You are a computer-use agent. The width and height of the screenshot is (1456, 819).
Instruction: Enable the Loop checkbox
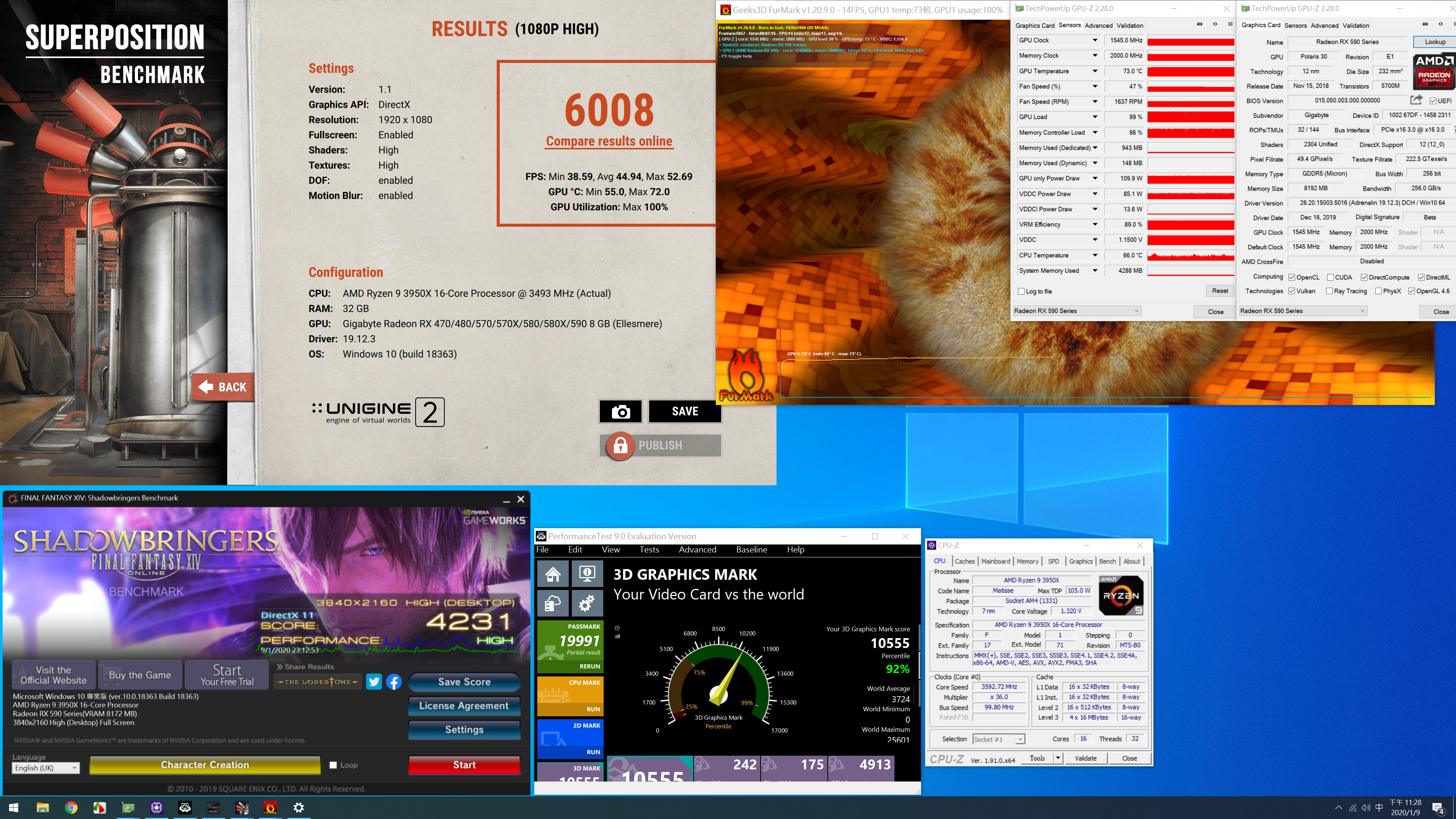334,765
